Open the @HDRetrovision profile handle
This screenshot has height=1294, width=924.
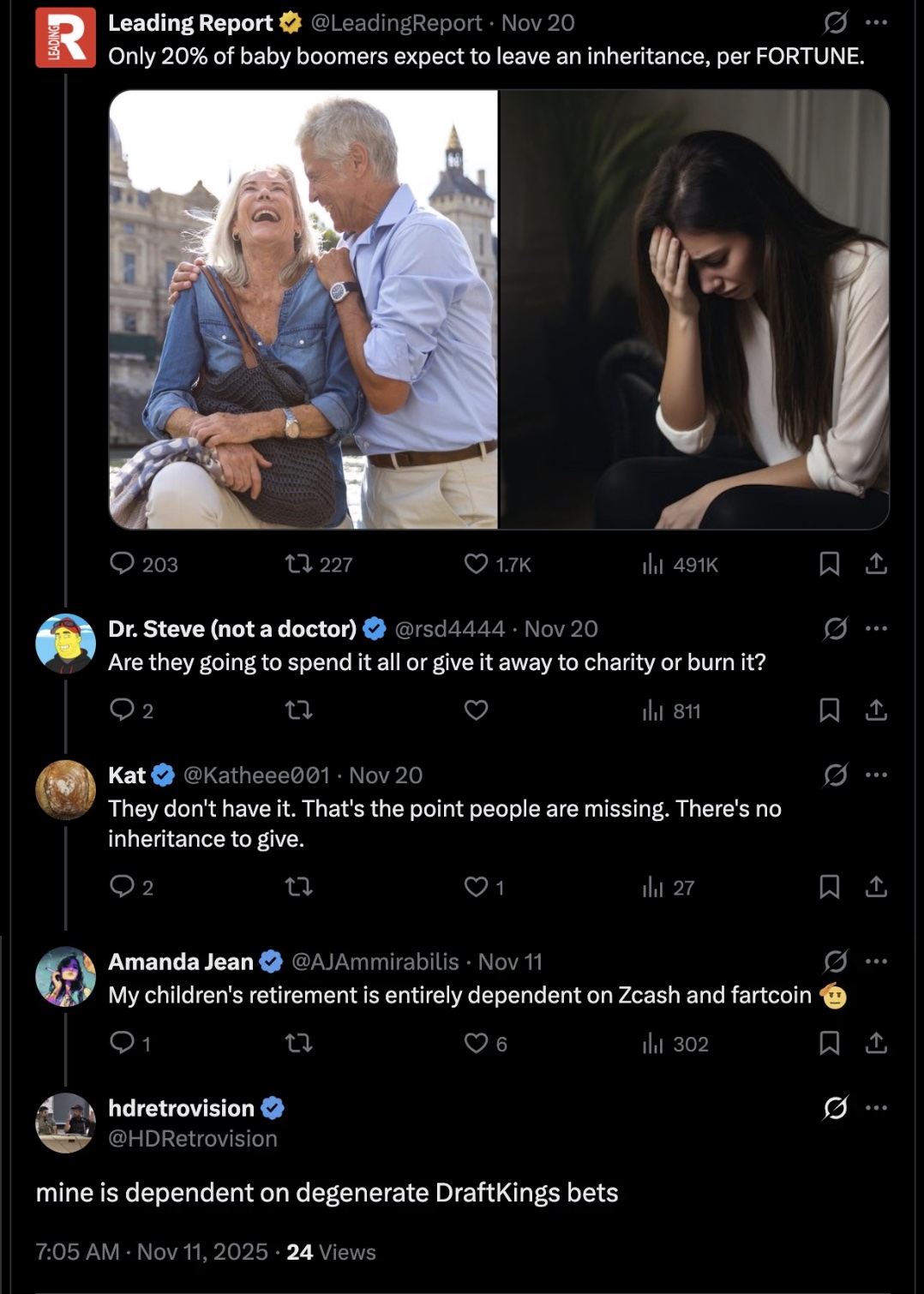pos(193,1139)
